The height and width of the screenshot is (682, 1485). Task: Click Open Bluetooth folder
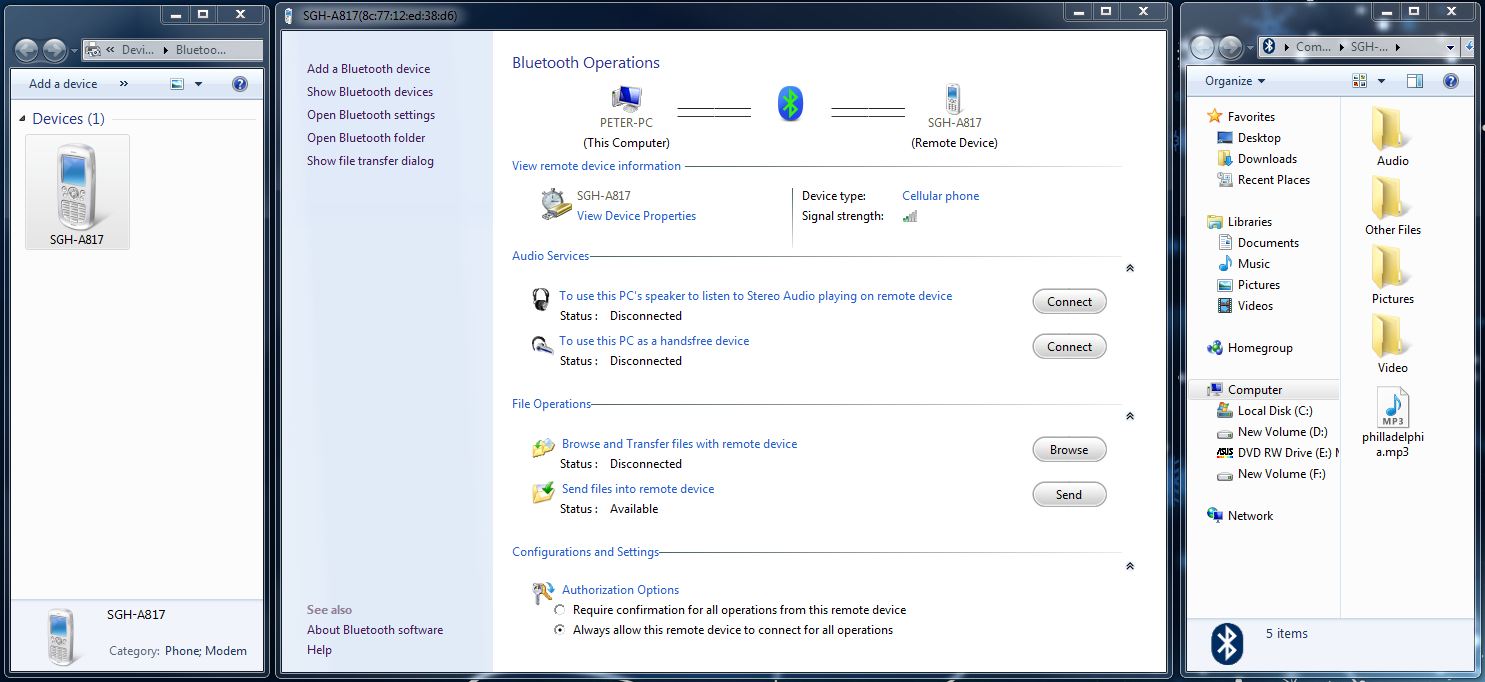[x=366, y=138]
